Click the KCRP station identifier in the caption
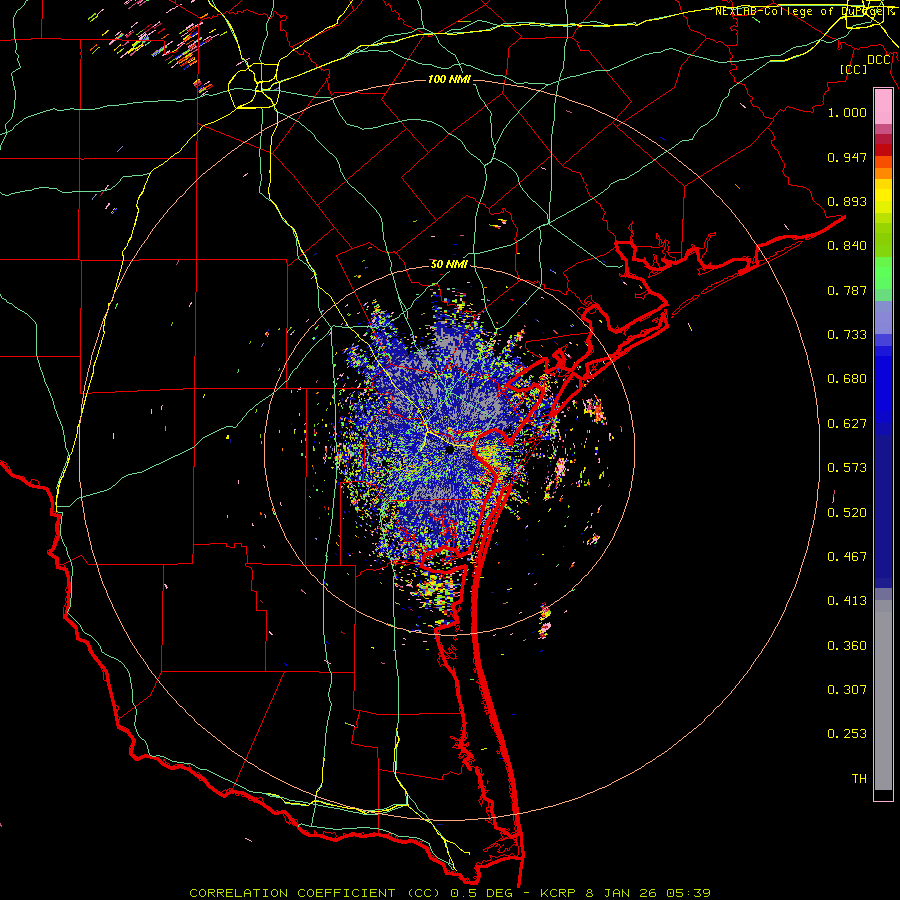The height and width of the screenshot is (900, 900). tap(559, 893)
